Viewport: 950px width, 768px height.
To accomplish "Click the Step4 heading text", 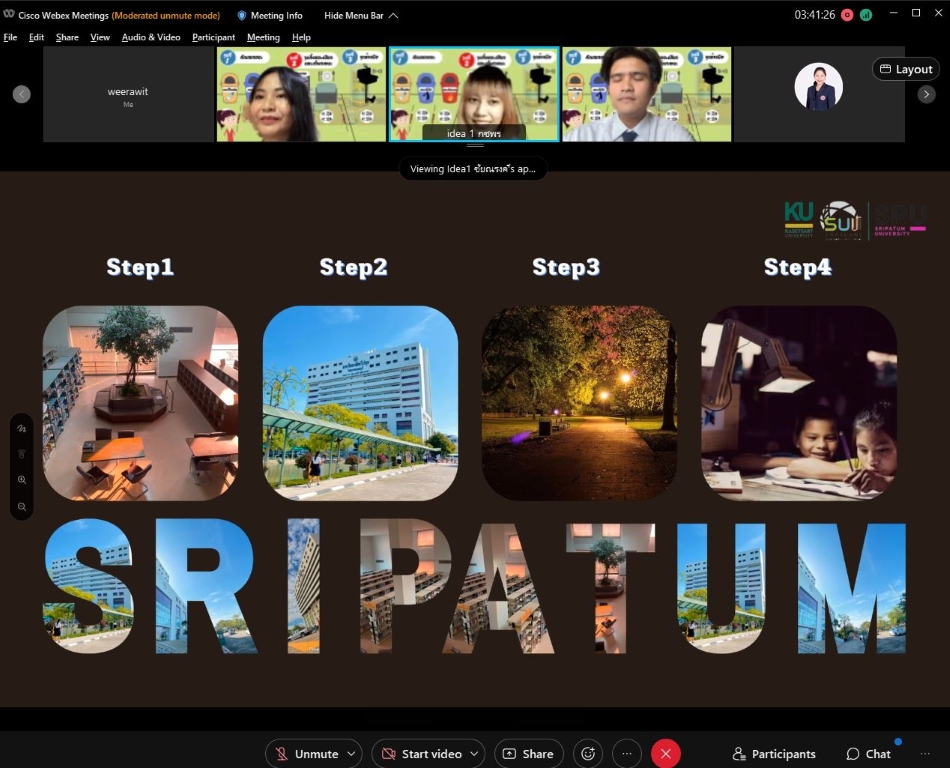I will (x=797, y=267).
